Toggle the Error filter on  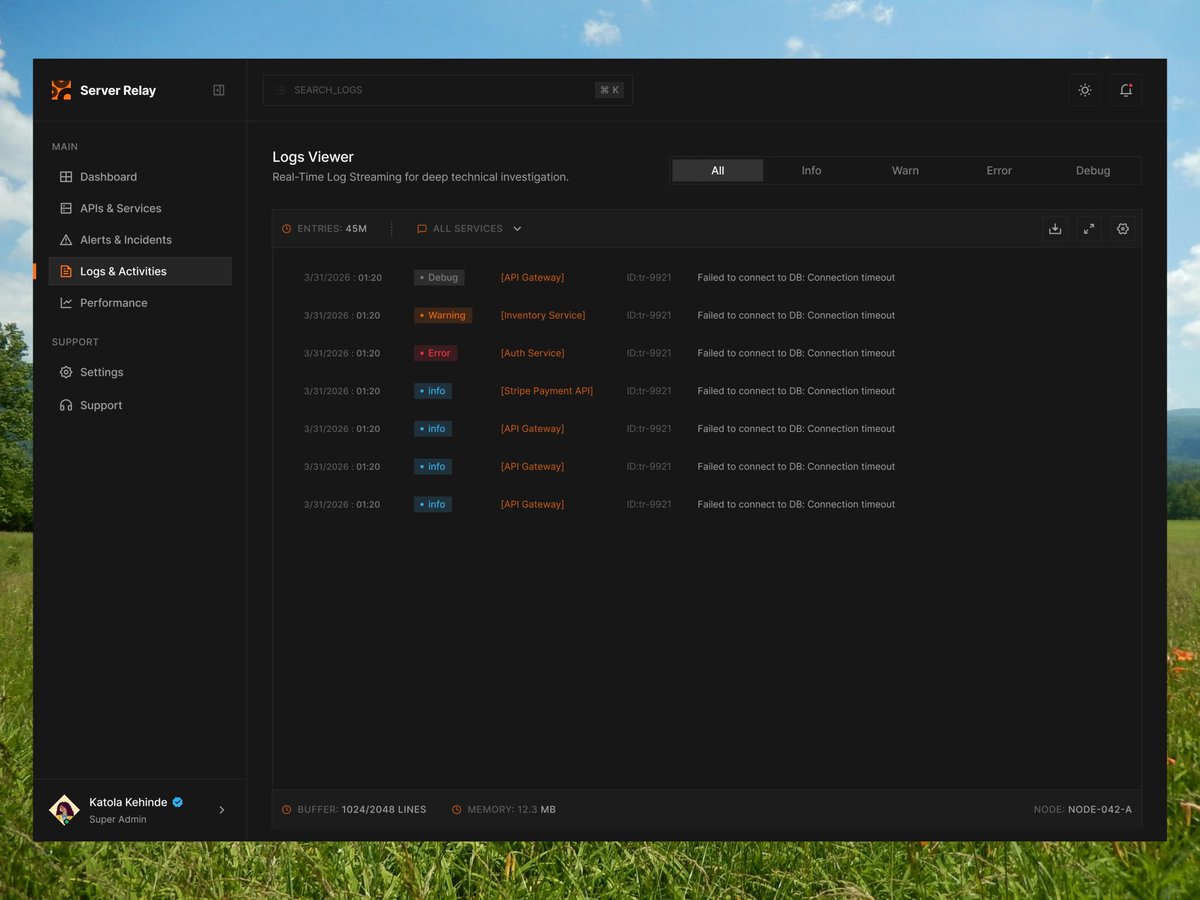point(998,170)
